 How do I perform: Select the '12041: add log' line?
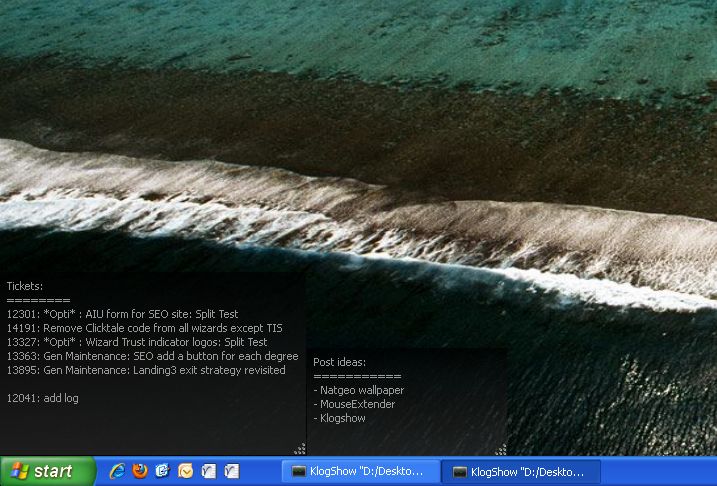click(43, 398)
